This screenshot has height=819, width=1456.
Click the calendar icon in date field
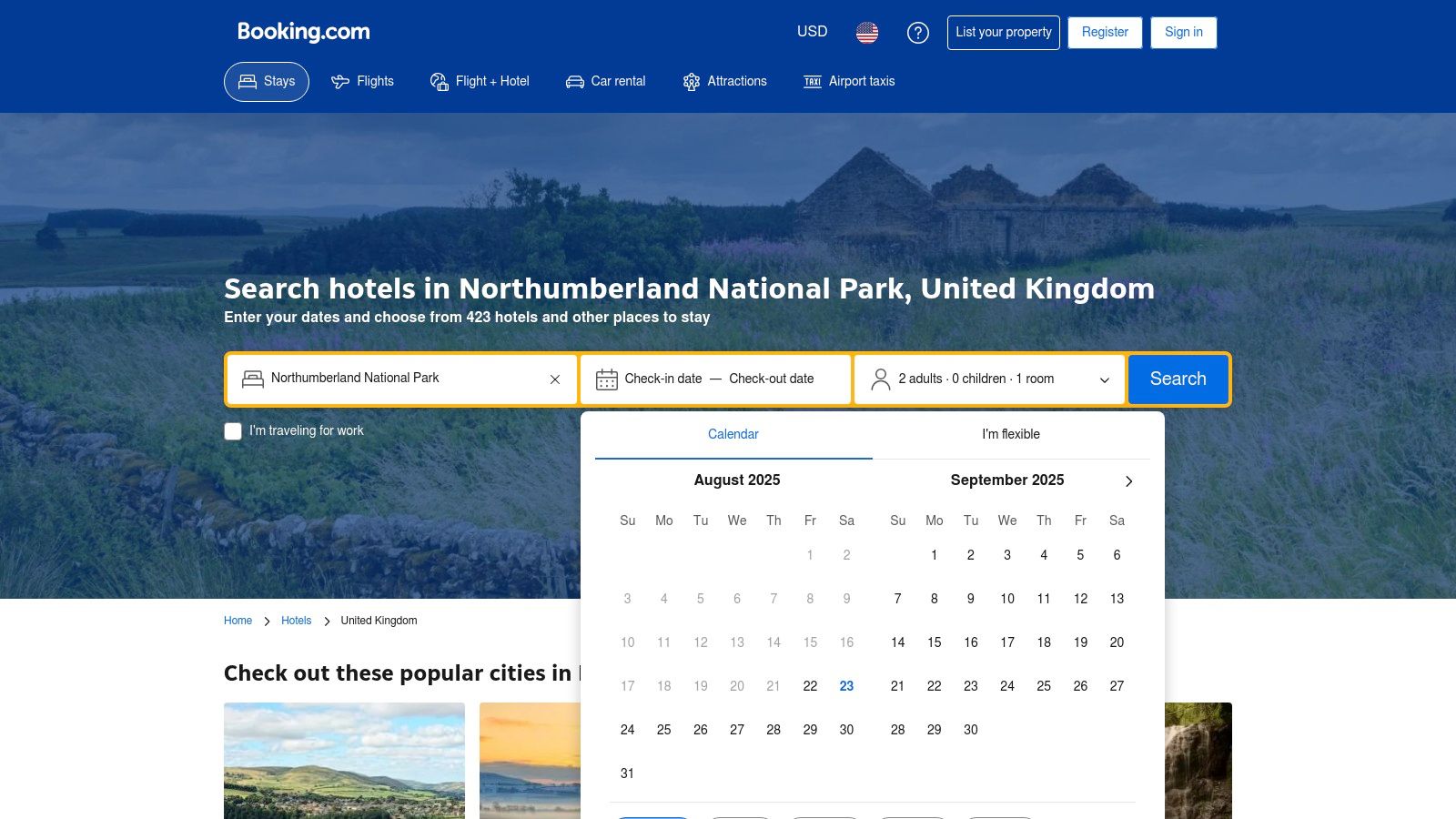click(606, 379)
